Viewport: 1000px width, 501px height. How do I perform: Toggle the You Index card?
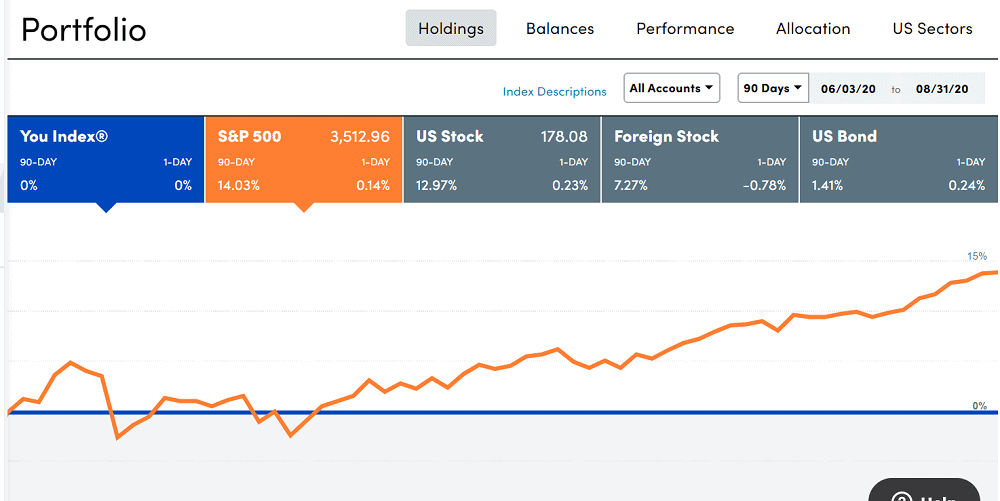click(106, 159)
